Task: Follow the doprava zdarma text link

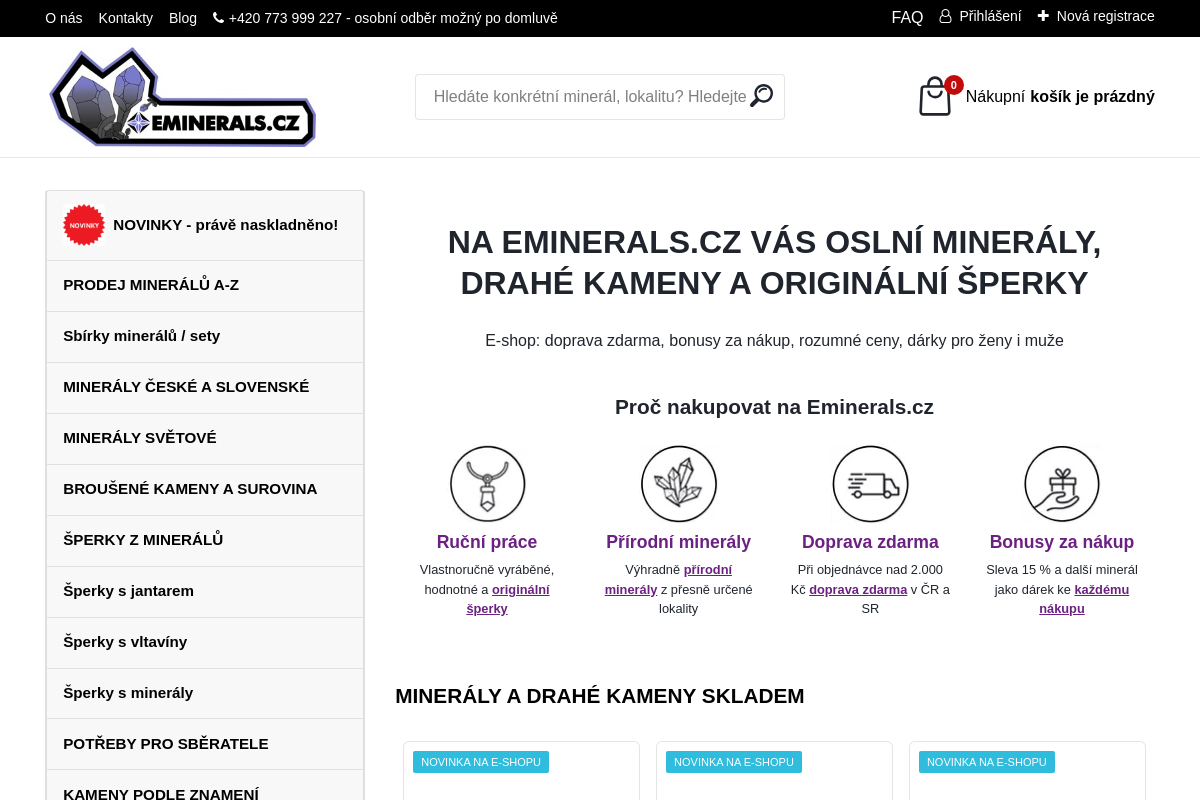Action: click(x=858, y=590)
